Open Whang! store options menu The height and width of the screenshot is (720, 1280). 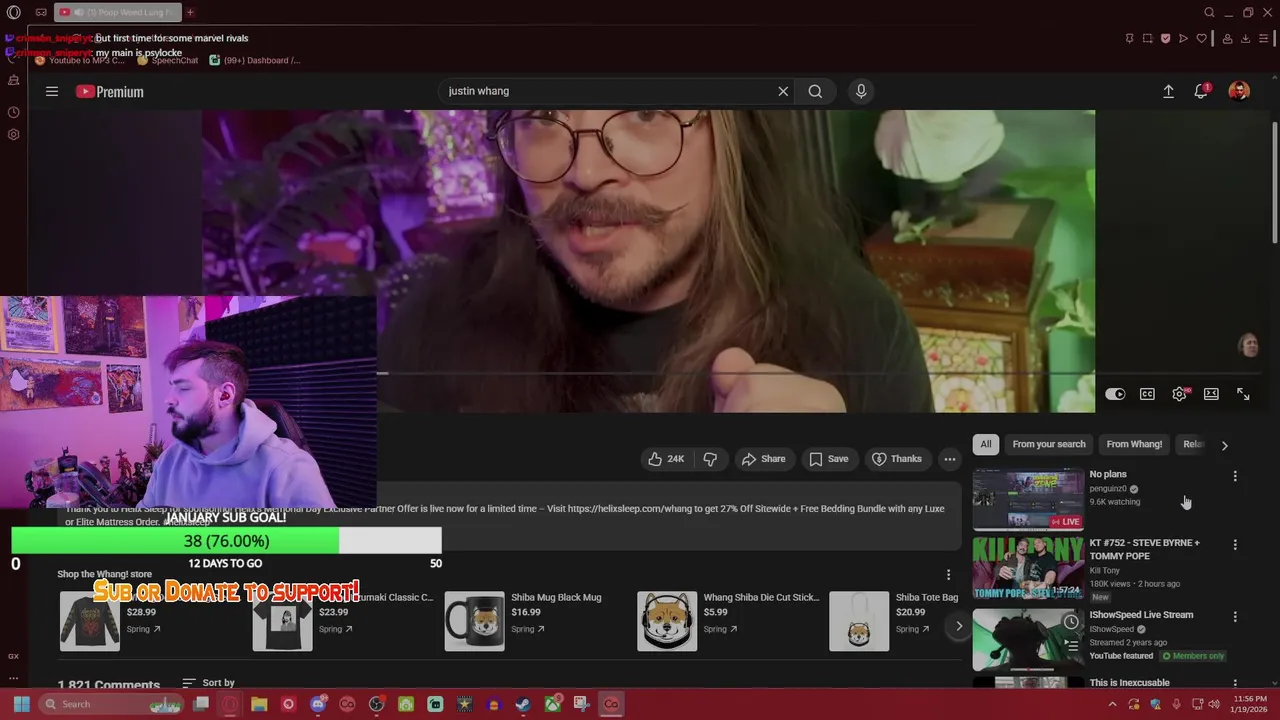[948, 575]
